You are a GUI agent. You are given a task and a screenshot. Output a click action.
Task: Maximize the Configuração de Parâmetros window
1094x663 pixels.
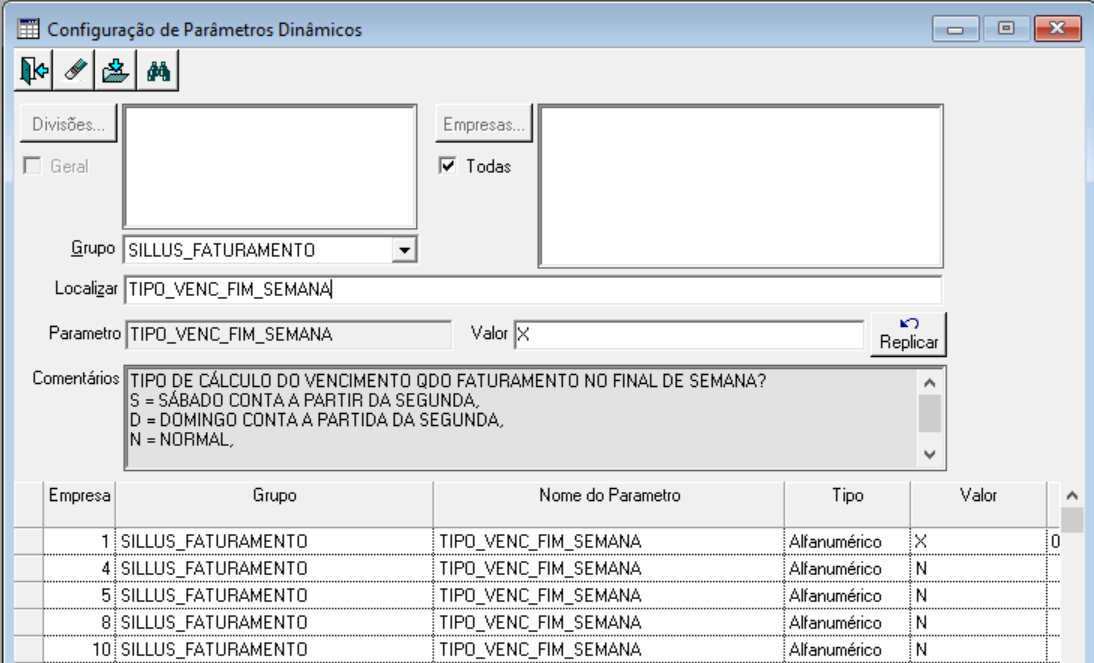pos(1005,29)
